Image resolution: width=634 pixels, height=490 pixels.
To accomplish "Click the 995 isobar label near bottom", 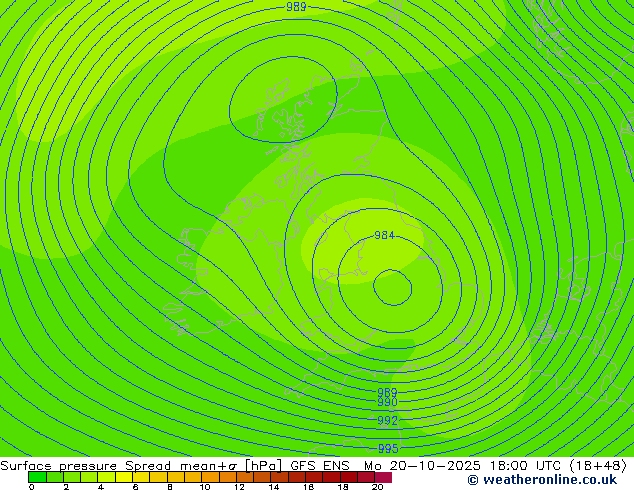I will click(388, 448).
